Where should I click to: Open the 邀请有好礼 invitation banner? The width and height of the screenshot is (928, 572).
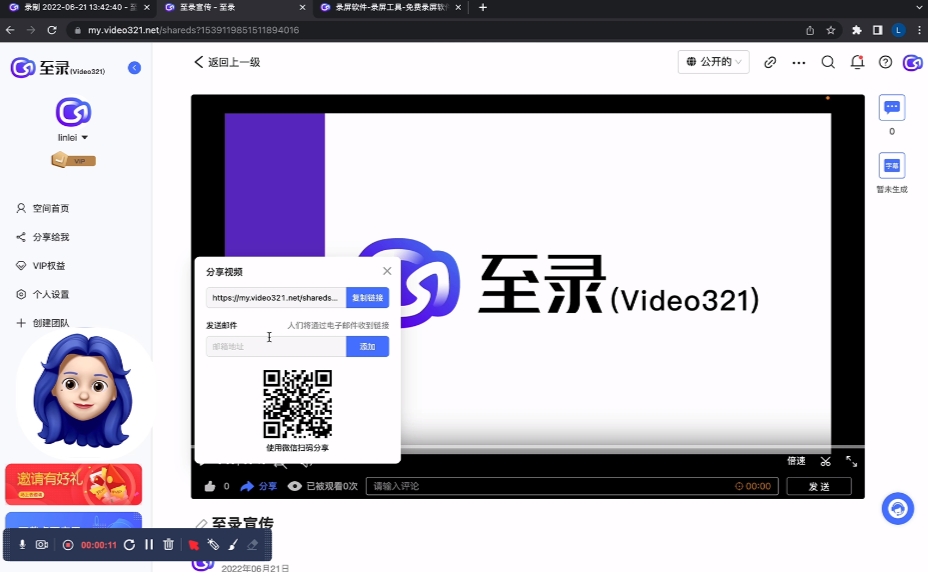pyautogui.click(x=73, y=484)
